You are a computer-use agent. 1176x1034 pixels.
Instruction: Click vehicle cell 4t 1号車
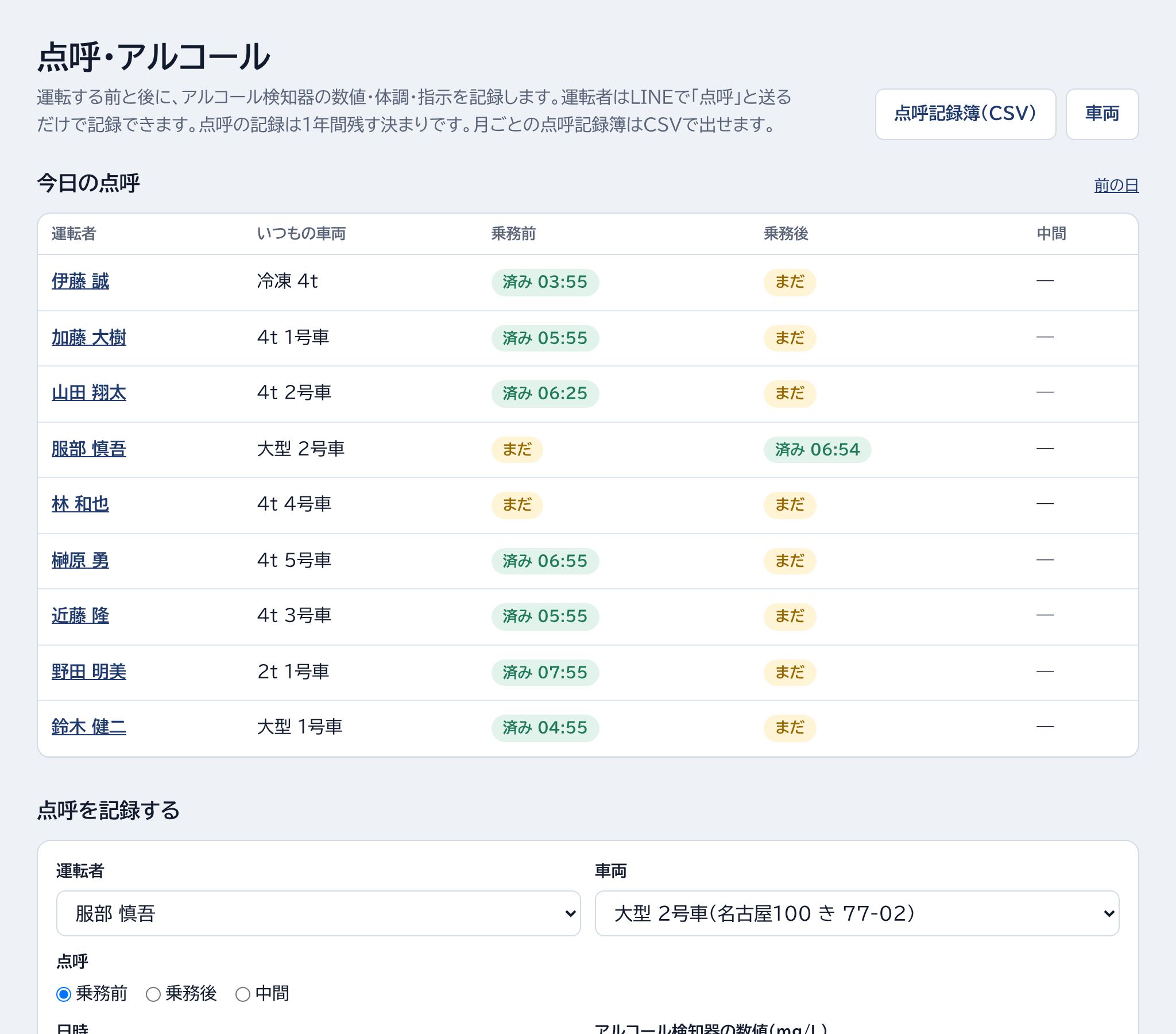(293, 337)
